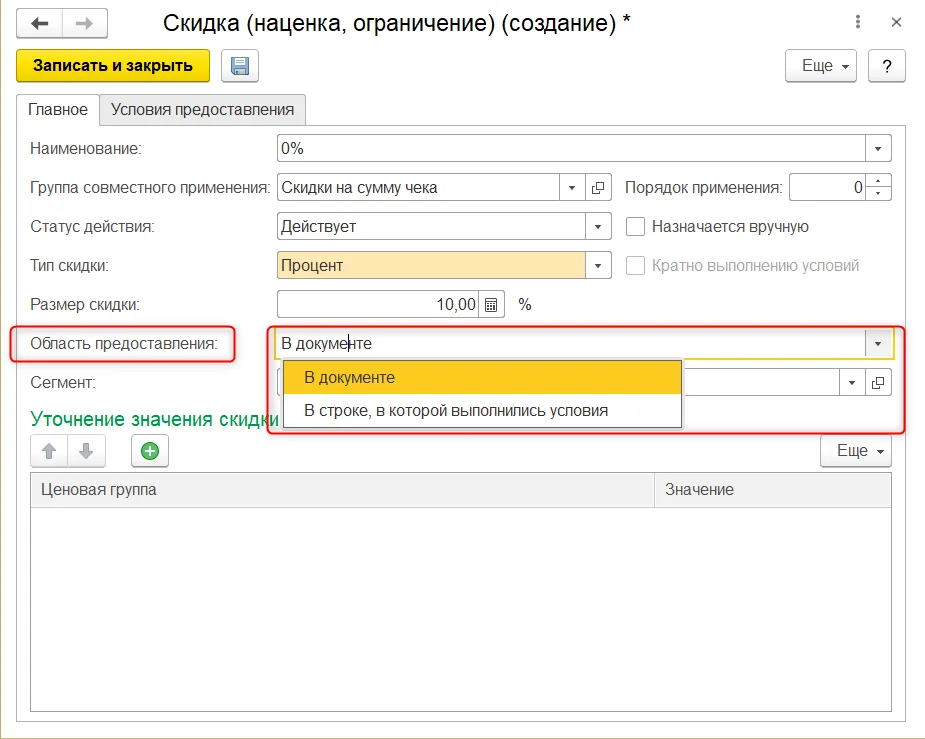Move the price group row down
Image resolution: width=925 pixels, height=739 pixels.
click(86, 451)
